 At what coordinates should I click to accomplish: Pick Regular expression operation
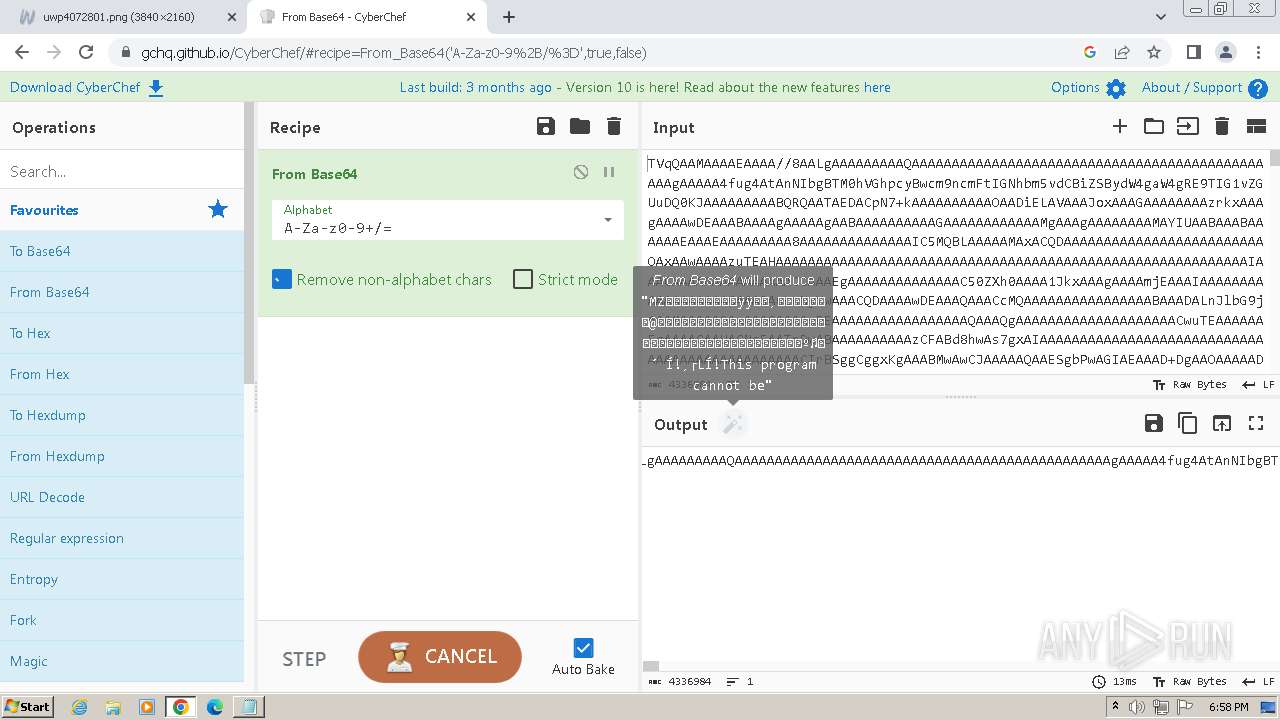pos(122,538)
